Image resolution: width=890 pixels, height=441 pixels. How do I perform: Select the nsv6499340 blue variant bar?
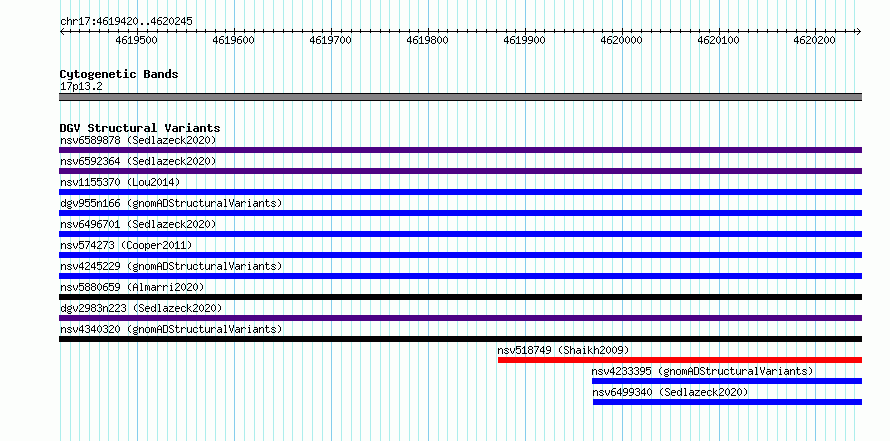728,402
